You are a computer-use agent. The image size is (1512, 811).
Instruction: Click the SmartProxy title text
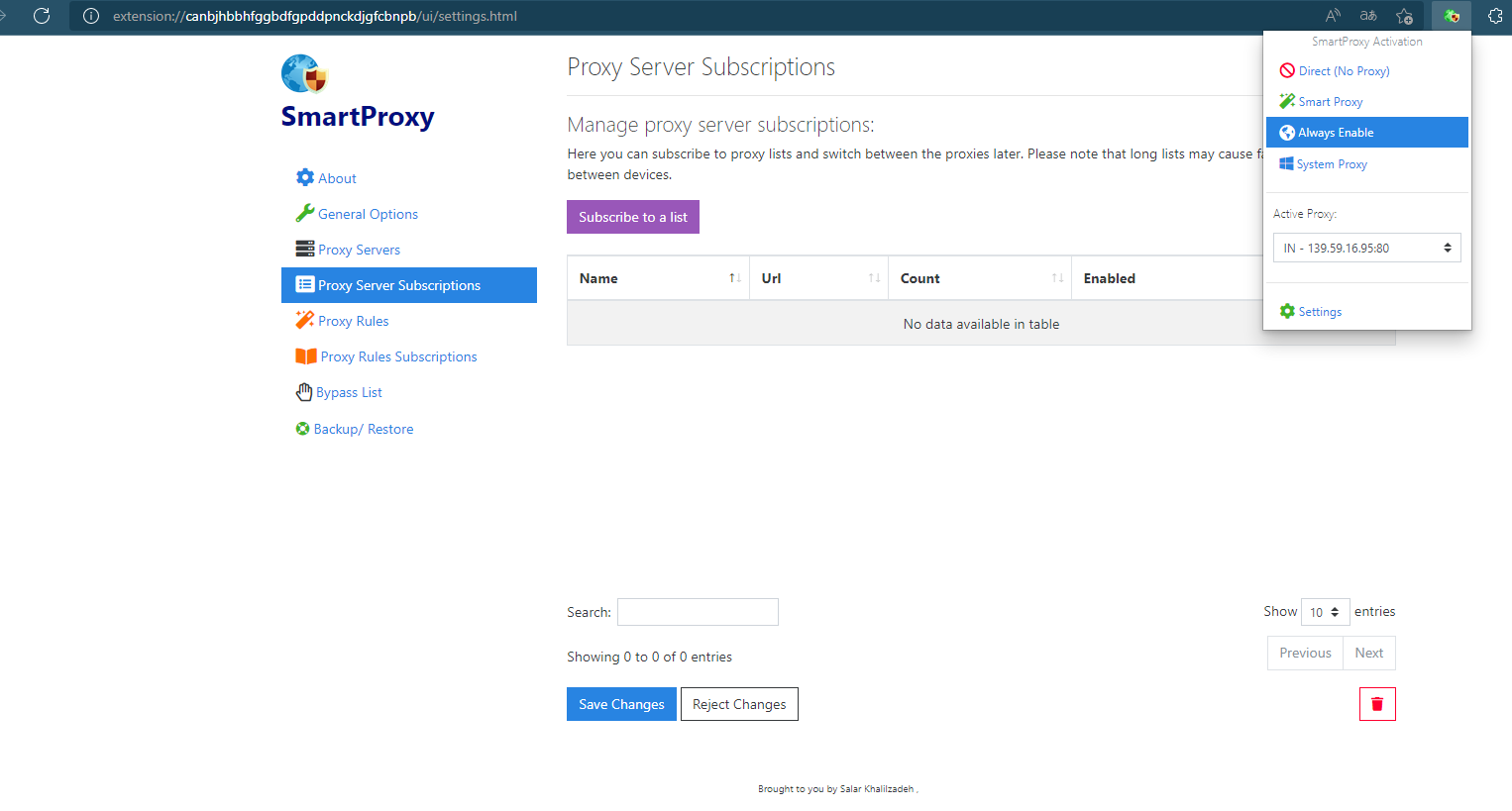coord(358,117)
